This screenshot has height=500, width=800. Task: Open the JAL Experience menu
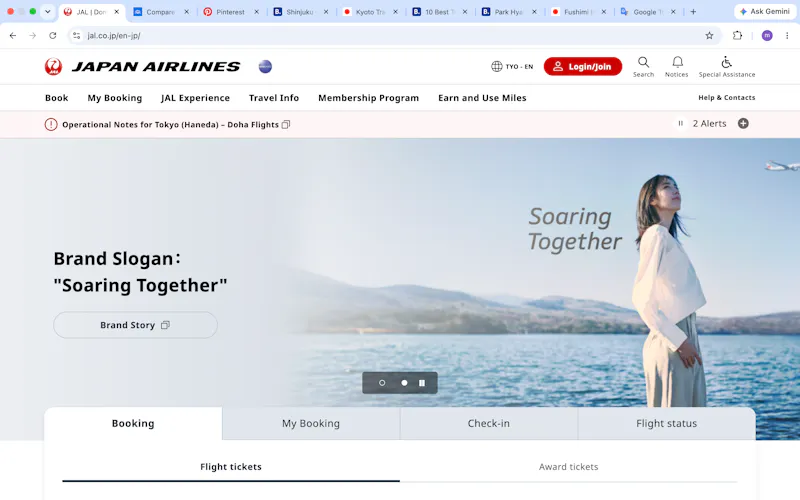coord(195,98)
